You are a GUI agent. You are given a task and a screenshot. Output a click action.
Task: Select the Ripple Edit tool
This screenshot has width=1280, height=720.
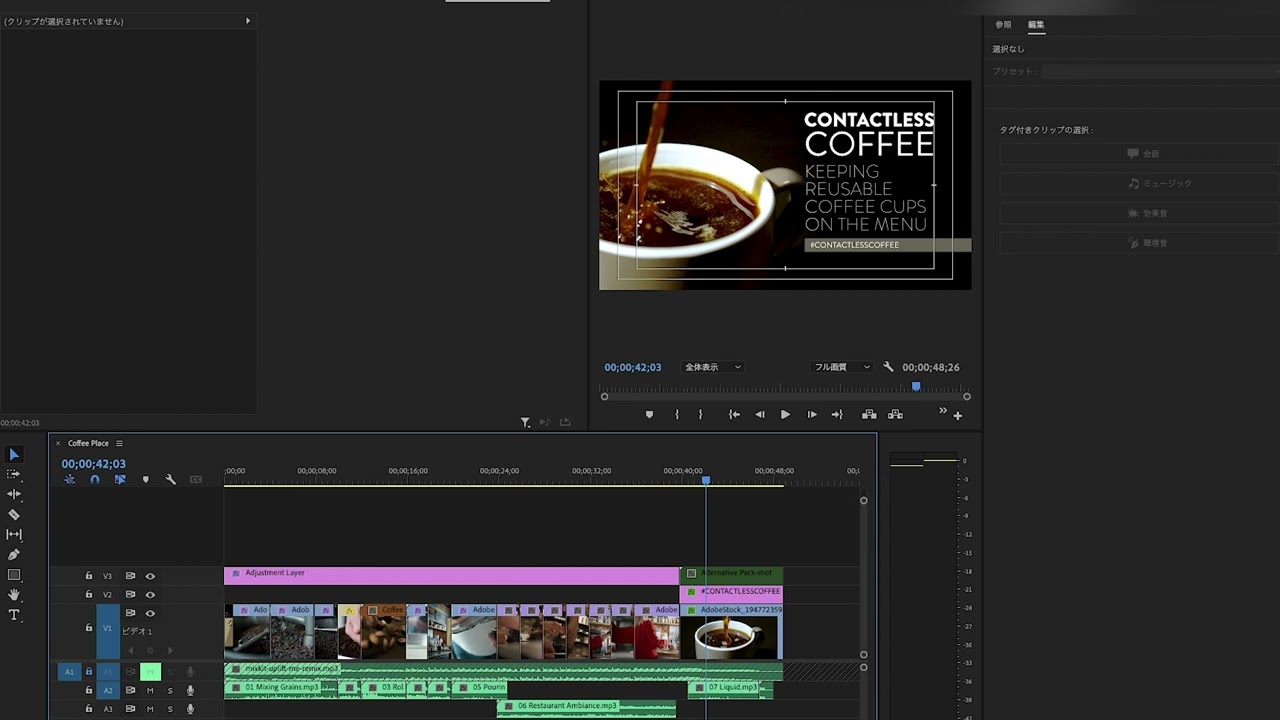pyautogui.click(x=14, y=494)
